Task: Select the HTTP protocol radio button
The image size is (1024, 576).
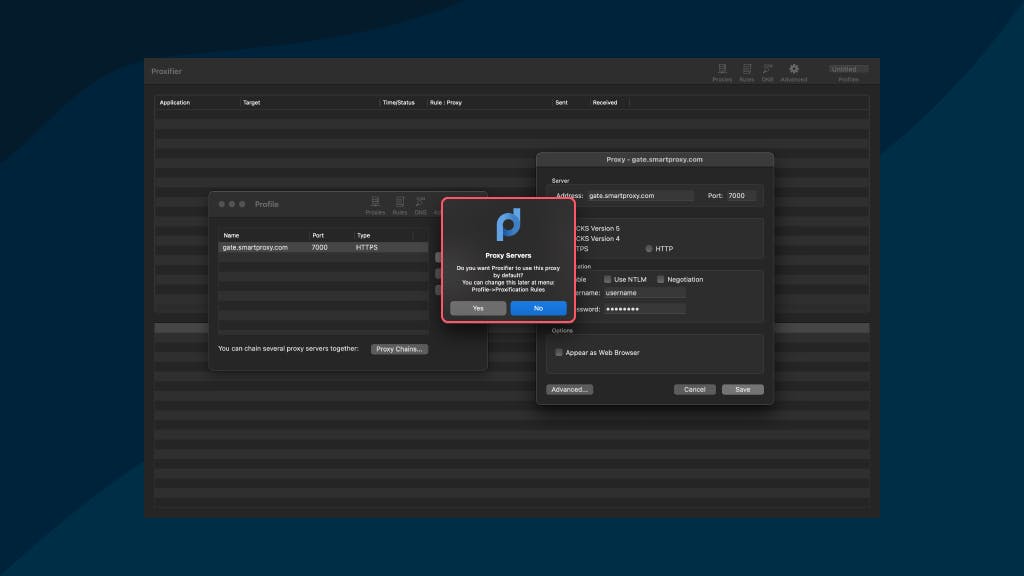Action: tap(648, 249)
